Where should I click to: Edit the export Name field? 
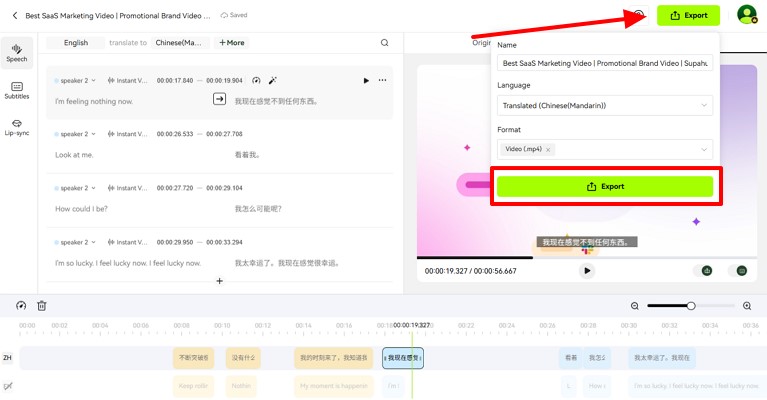[x=605, y=63]
